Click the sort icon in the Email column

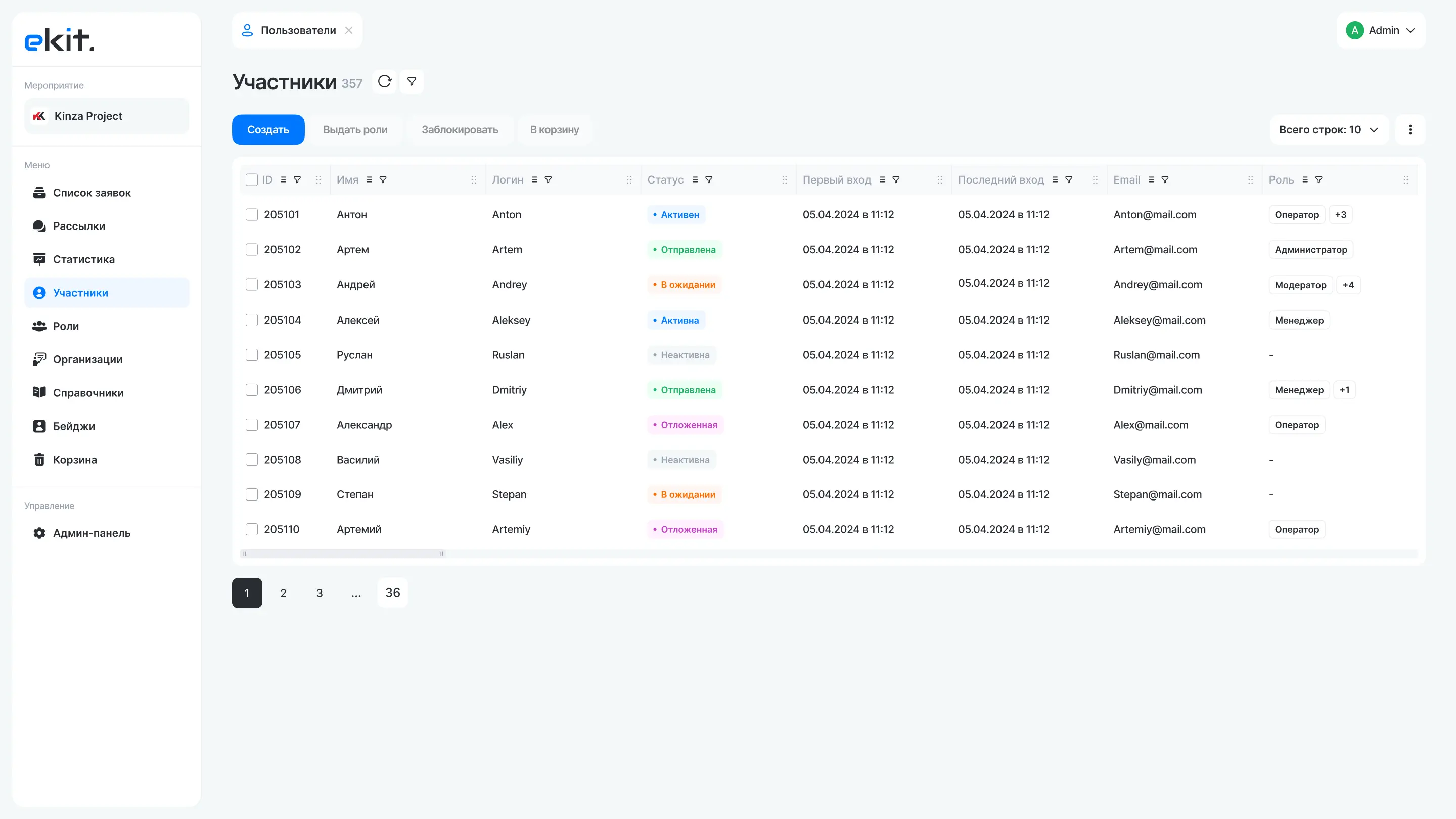coord(1151,180)
